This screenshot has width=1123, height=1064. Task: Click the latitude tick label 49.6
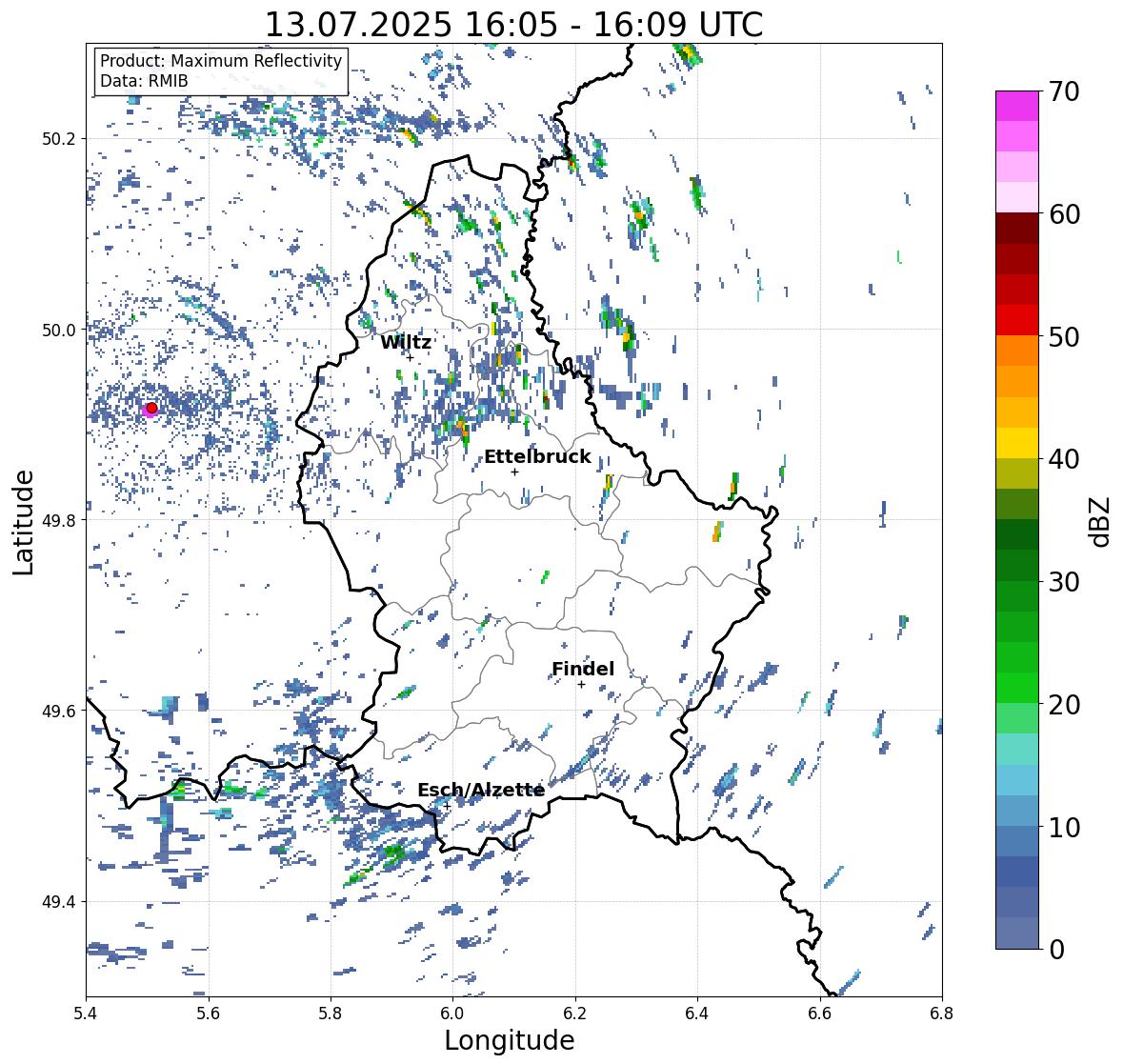point(59,711)
